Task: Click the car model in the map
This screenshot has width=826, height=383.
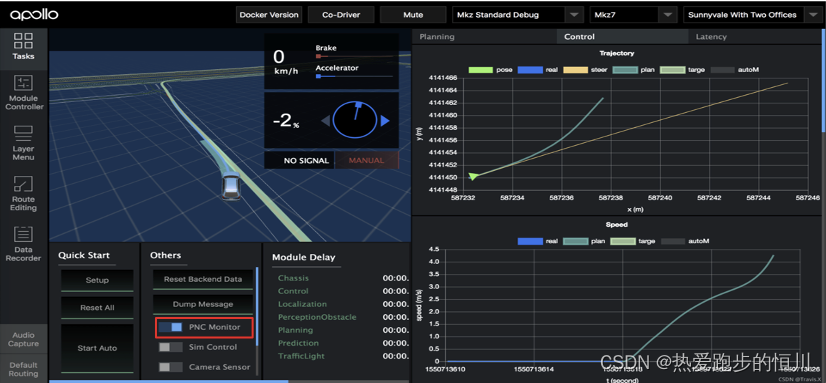Action: (231, 186)
